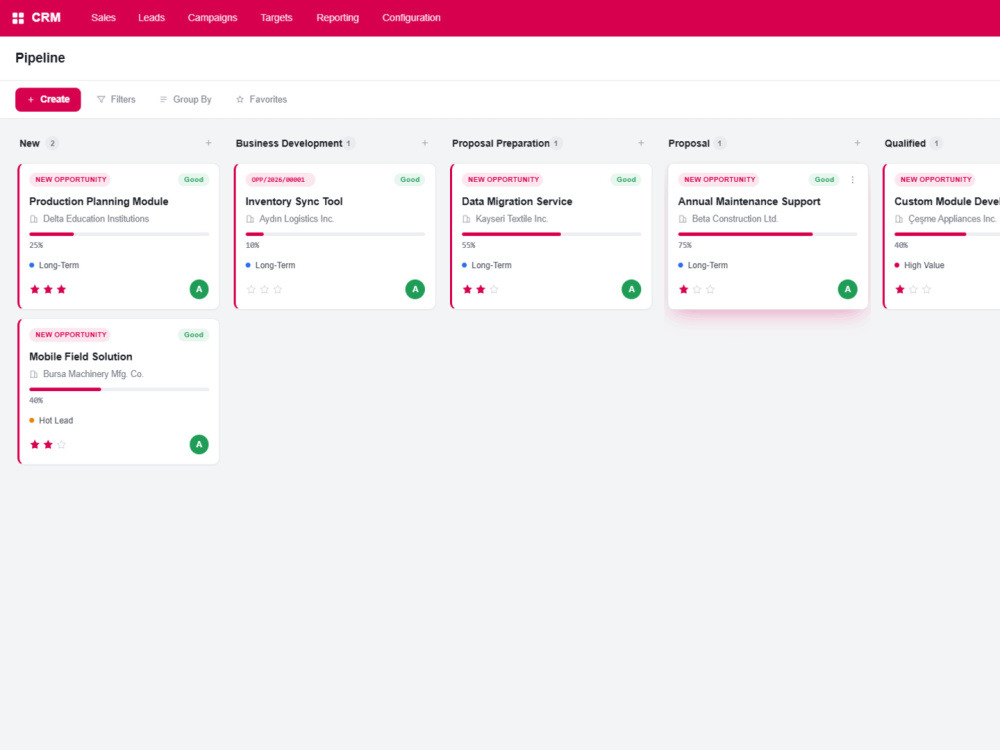Click Long-Term tag on Inventory Sync Tool card
Image resolution: width=1000 pixels, height=750 pixels.
click(x=270, y=265)
